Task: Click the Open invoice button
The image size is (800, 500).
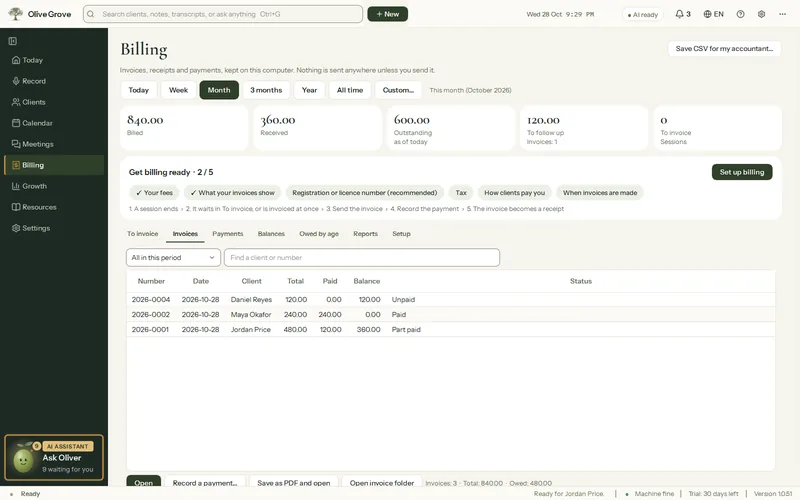Action: point(143,482)
